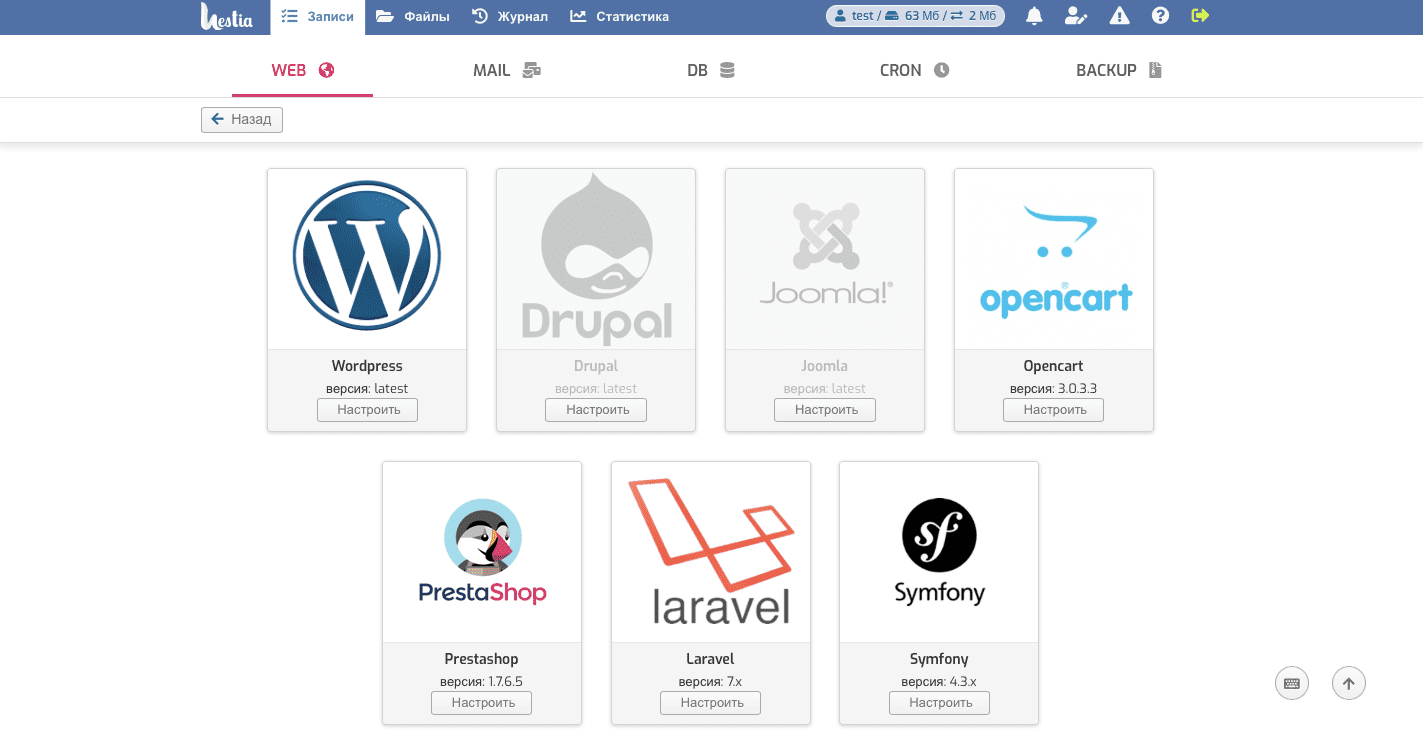Click the Joomla logo thumbnail

tap(825, 254)
